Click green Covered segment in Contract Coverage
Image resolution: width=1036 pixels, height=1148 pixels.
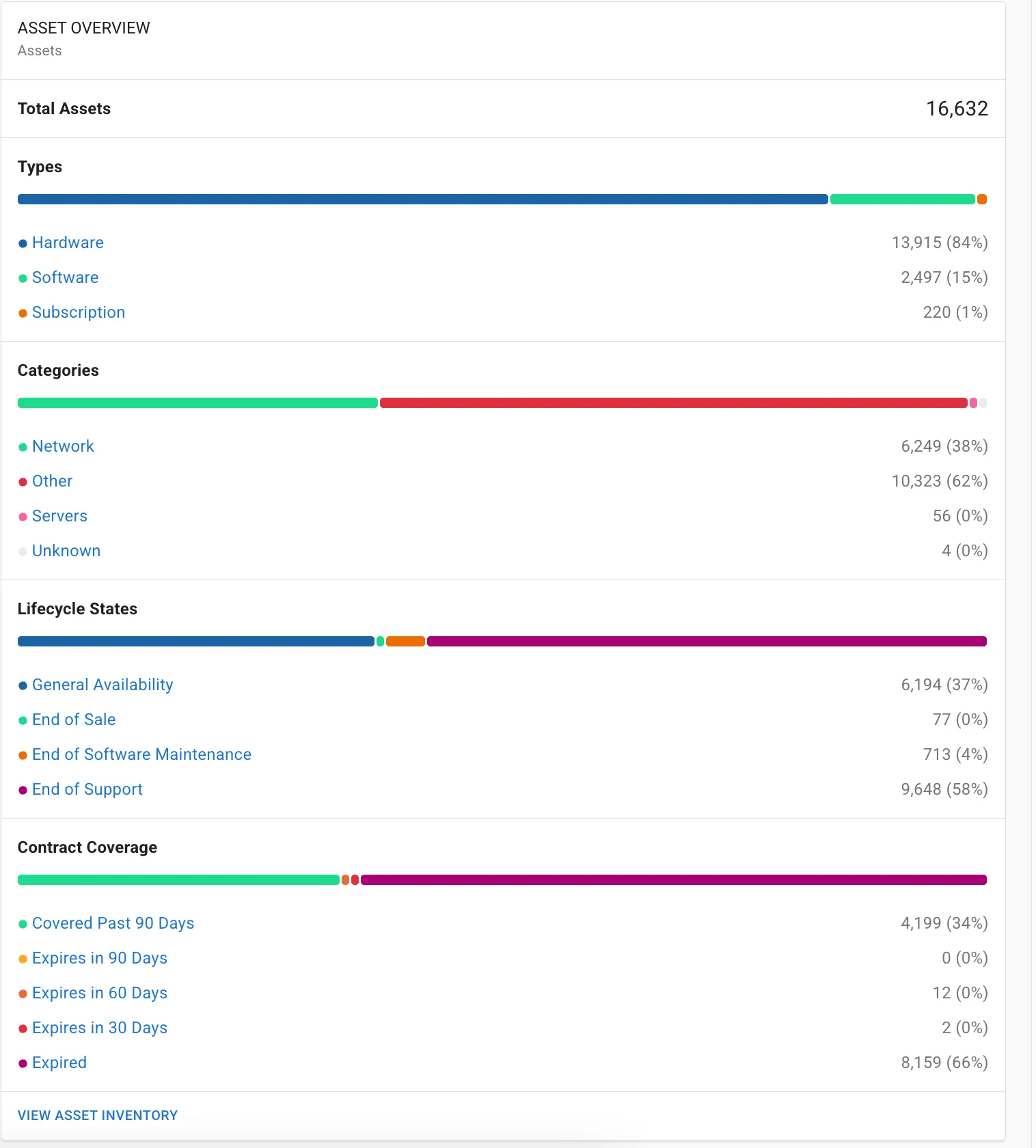(178, 880)
